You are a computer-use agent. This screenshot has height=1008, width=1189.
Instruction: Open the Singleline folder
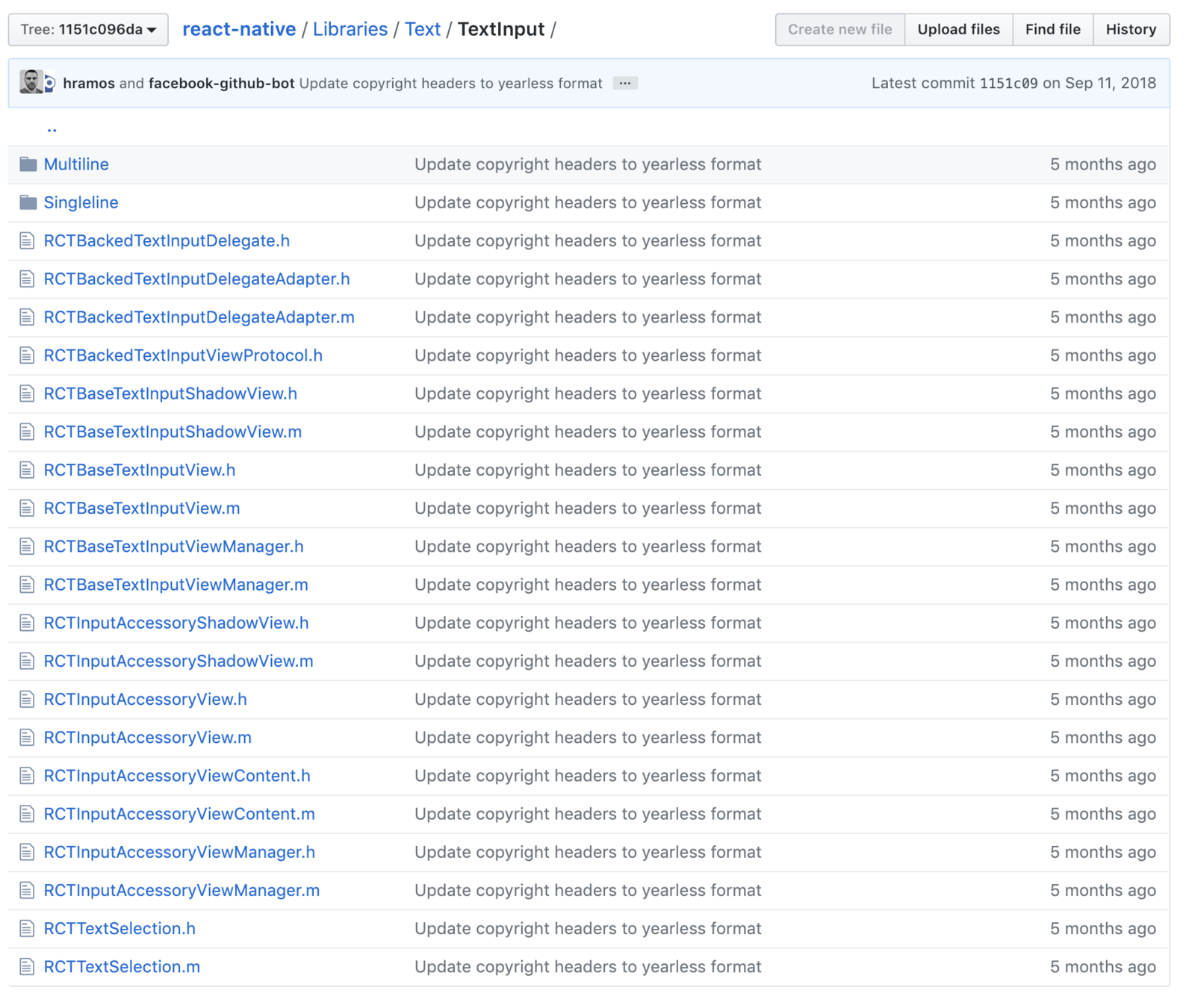point(81,202)
